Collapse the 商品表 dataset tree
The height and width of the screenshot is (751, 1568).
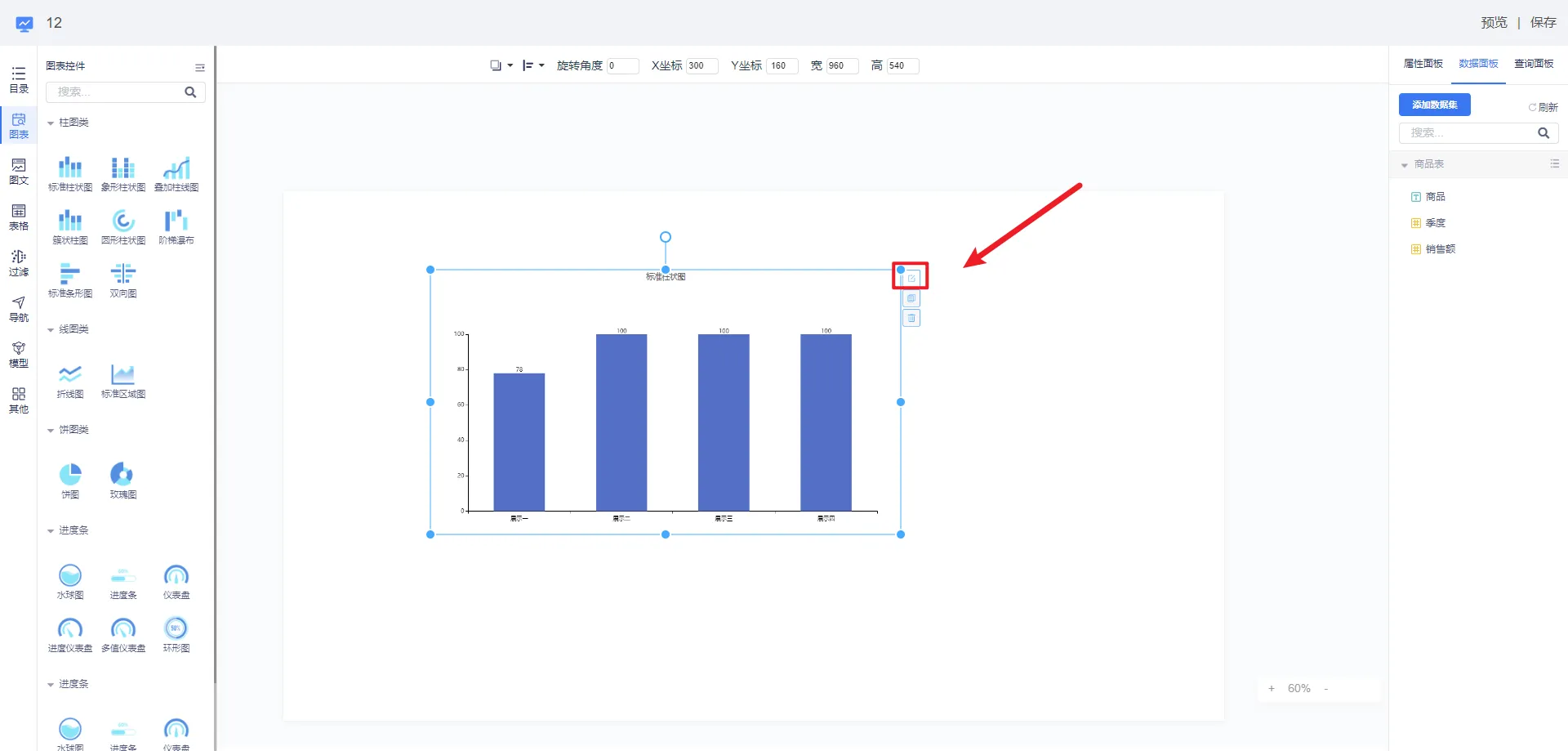pos(1405,165)
